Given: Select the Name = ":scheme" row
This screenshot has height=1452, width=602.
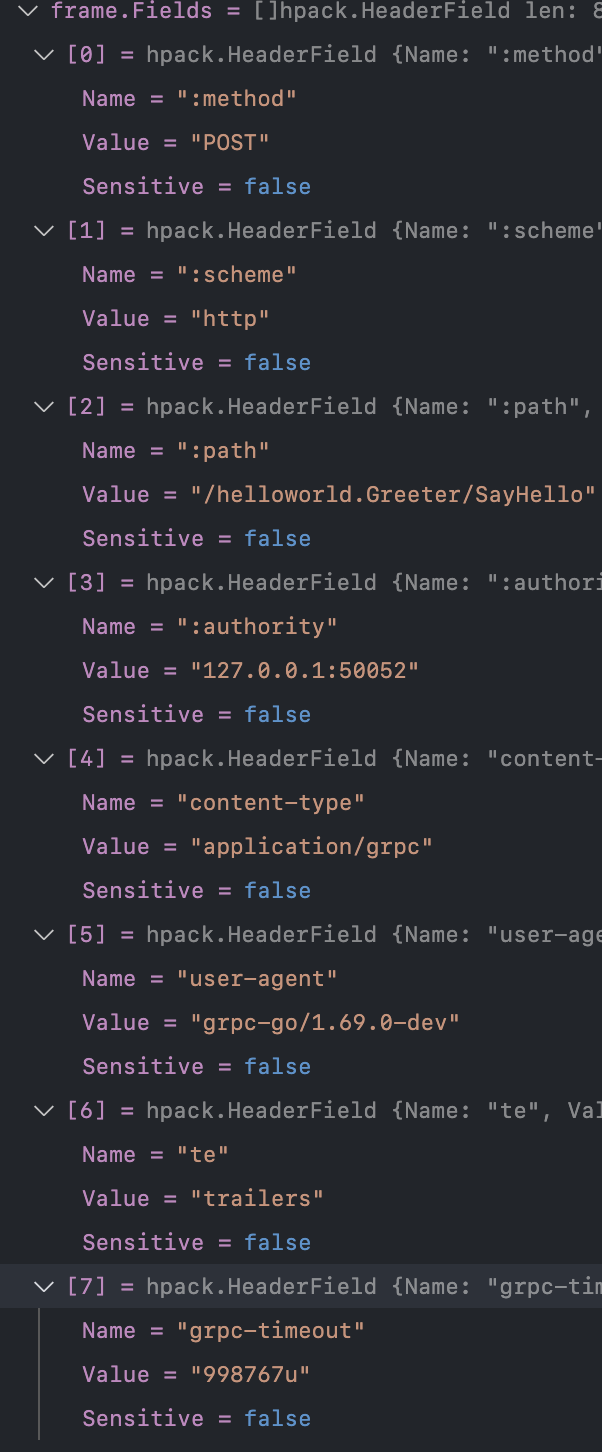Looking at the screenshot, I should point(301,274).
